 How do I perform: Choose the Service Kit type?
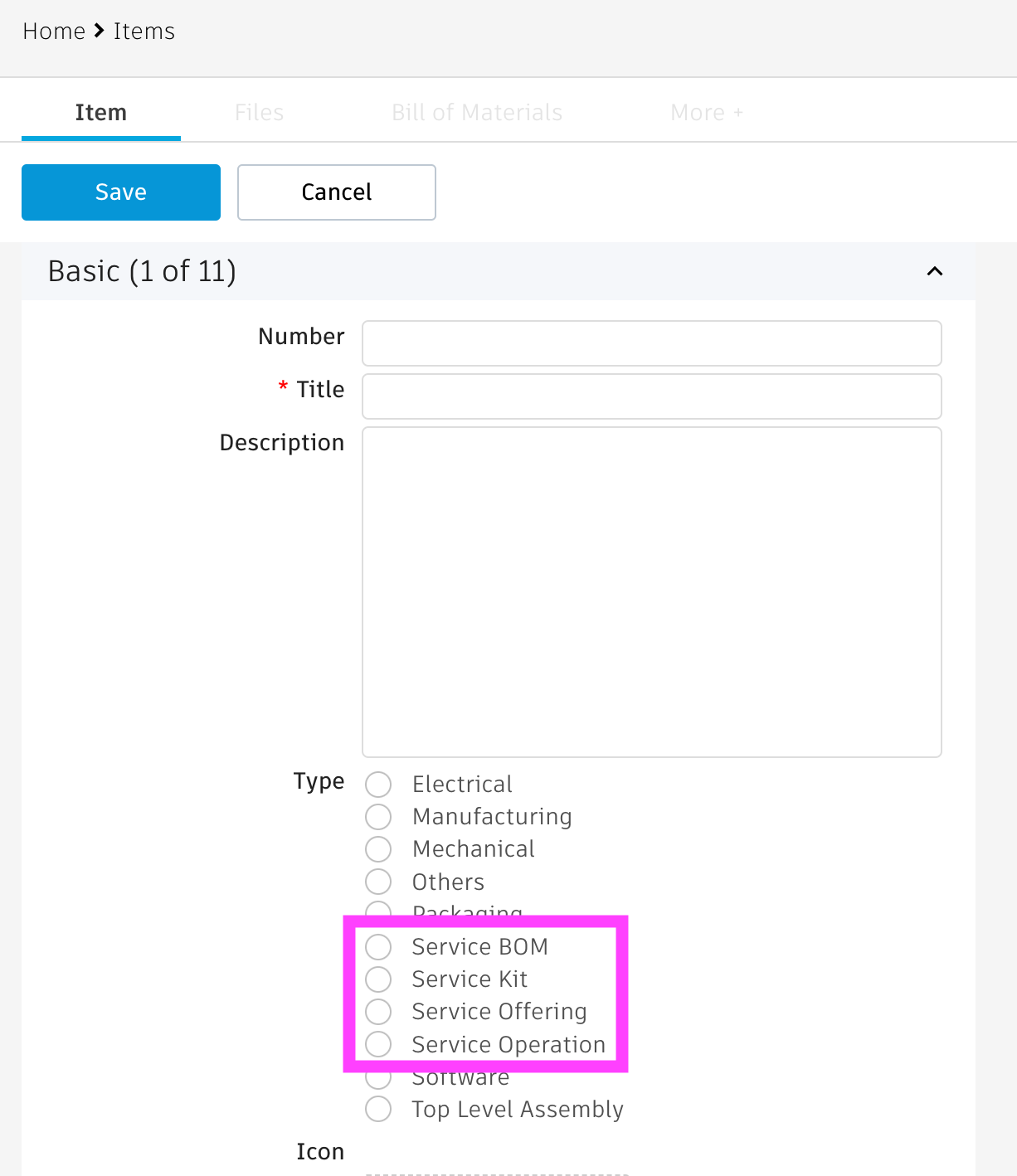tap(378, 979)
